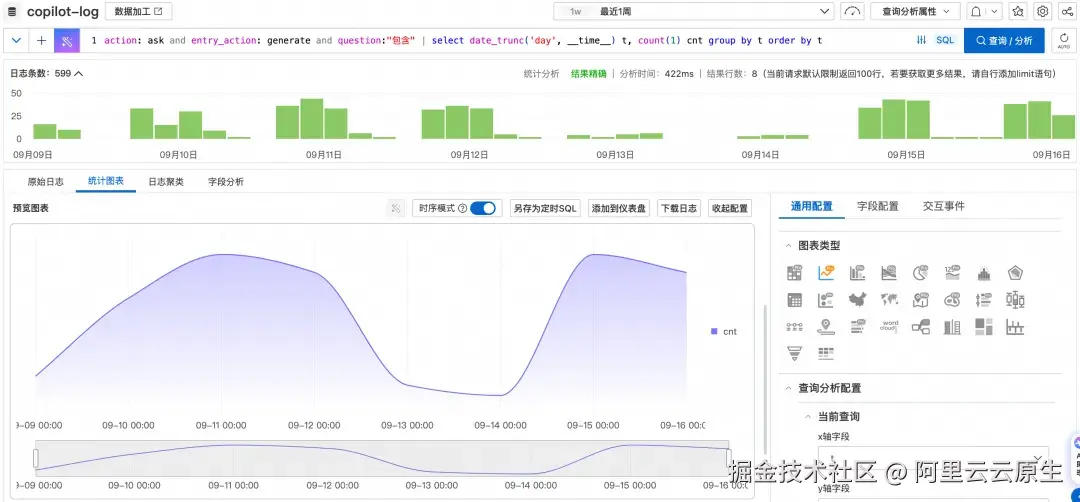Select the funnel chart type icon
Image resolution: width=1080 pixels, height=502 pixels.
coord(794,353)
